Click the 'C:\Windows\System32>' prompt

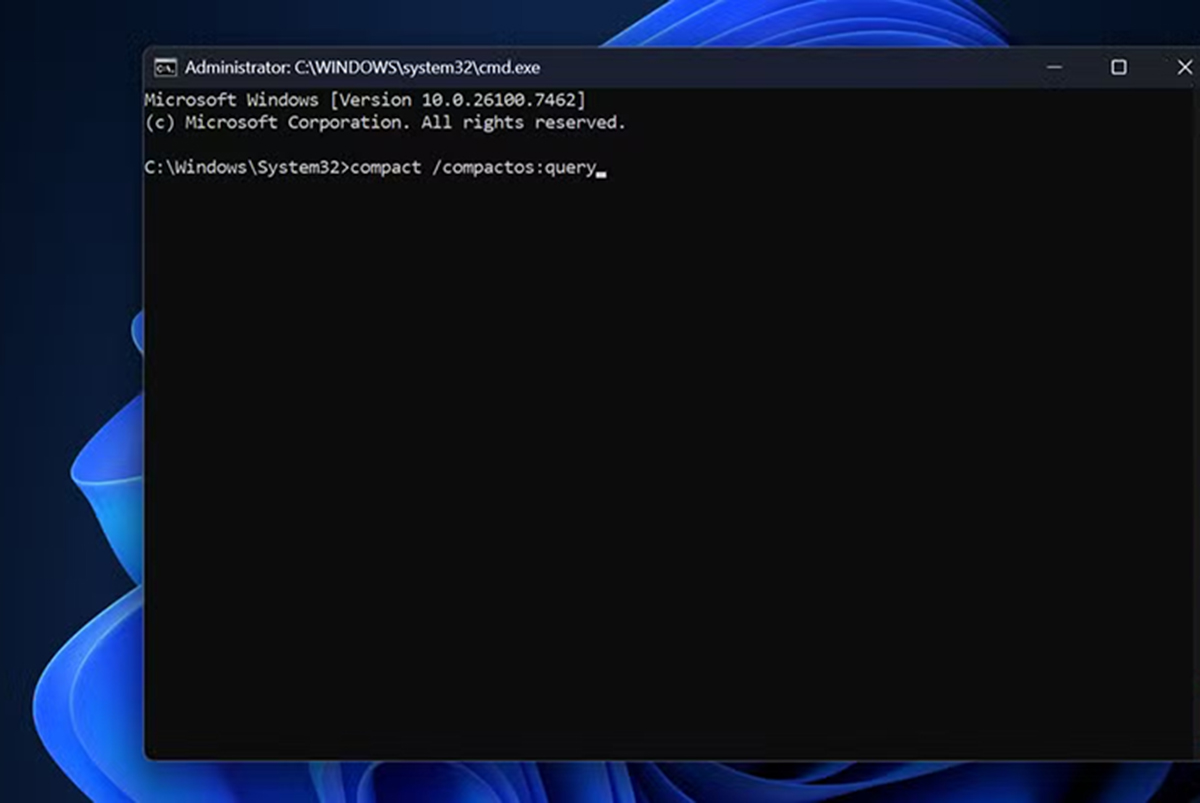246,168
